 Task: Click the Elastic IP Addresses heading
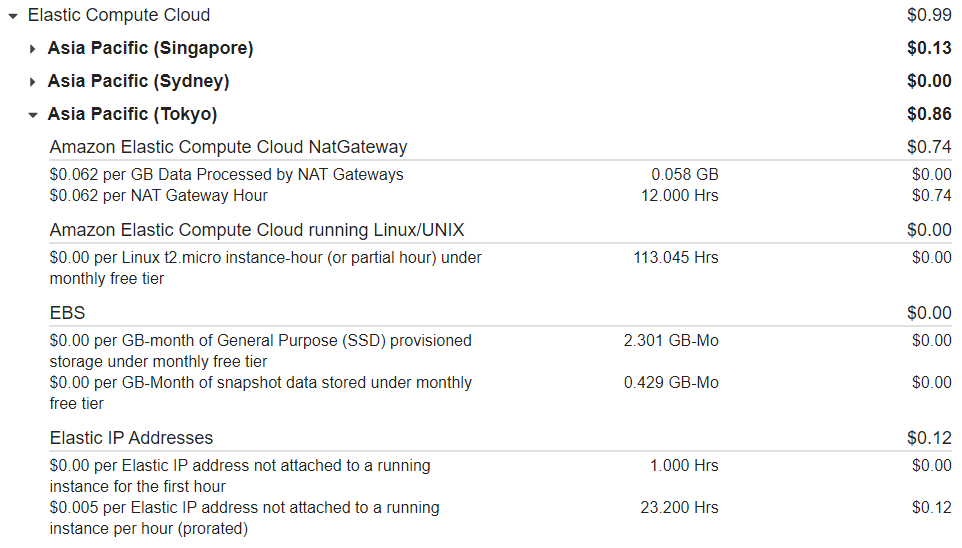[131, 438]
